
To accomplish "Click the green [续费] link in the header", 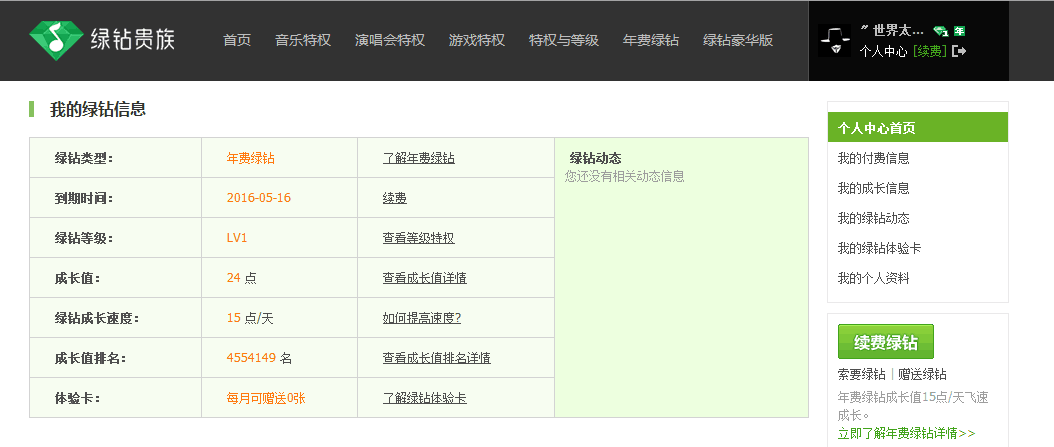I will [x=930, y=51].
